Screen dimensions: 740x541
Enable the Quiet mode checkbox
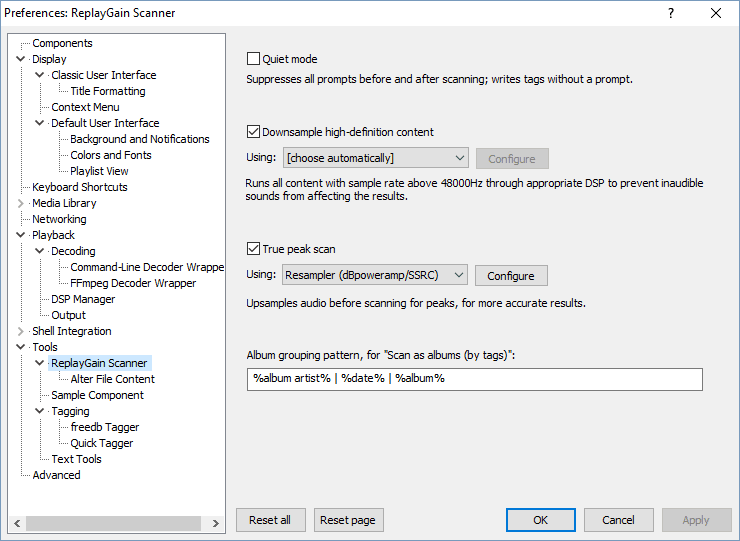pos(254,59)
